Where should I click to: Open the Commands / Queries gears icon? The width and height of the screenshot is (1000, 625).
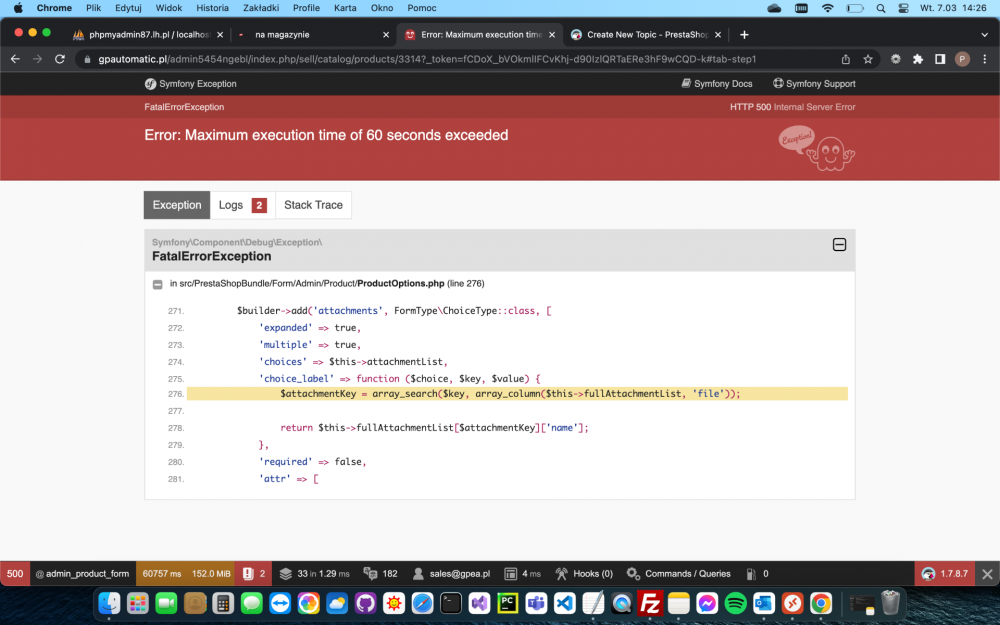(x=633, y=573)
